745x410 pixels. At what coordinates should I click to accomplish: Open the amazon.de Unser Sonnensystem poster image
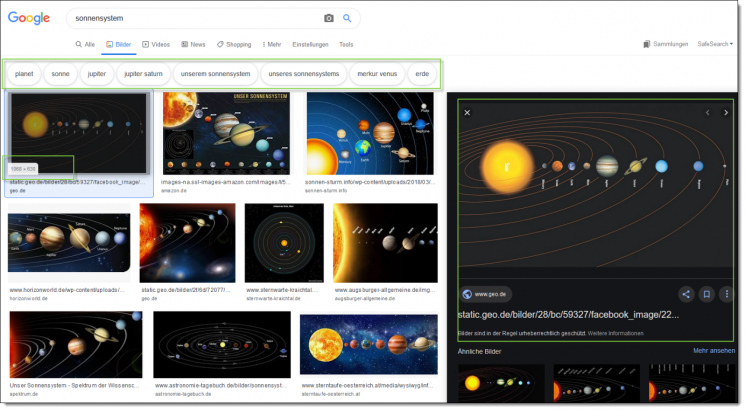[x=226, y=133]
